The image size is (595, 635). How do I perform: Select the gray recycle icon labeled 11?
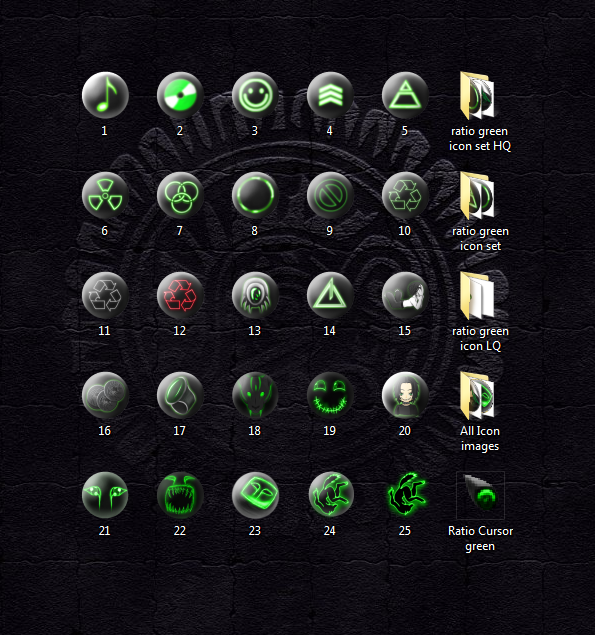point(105,296)
